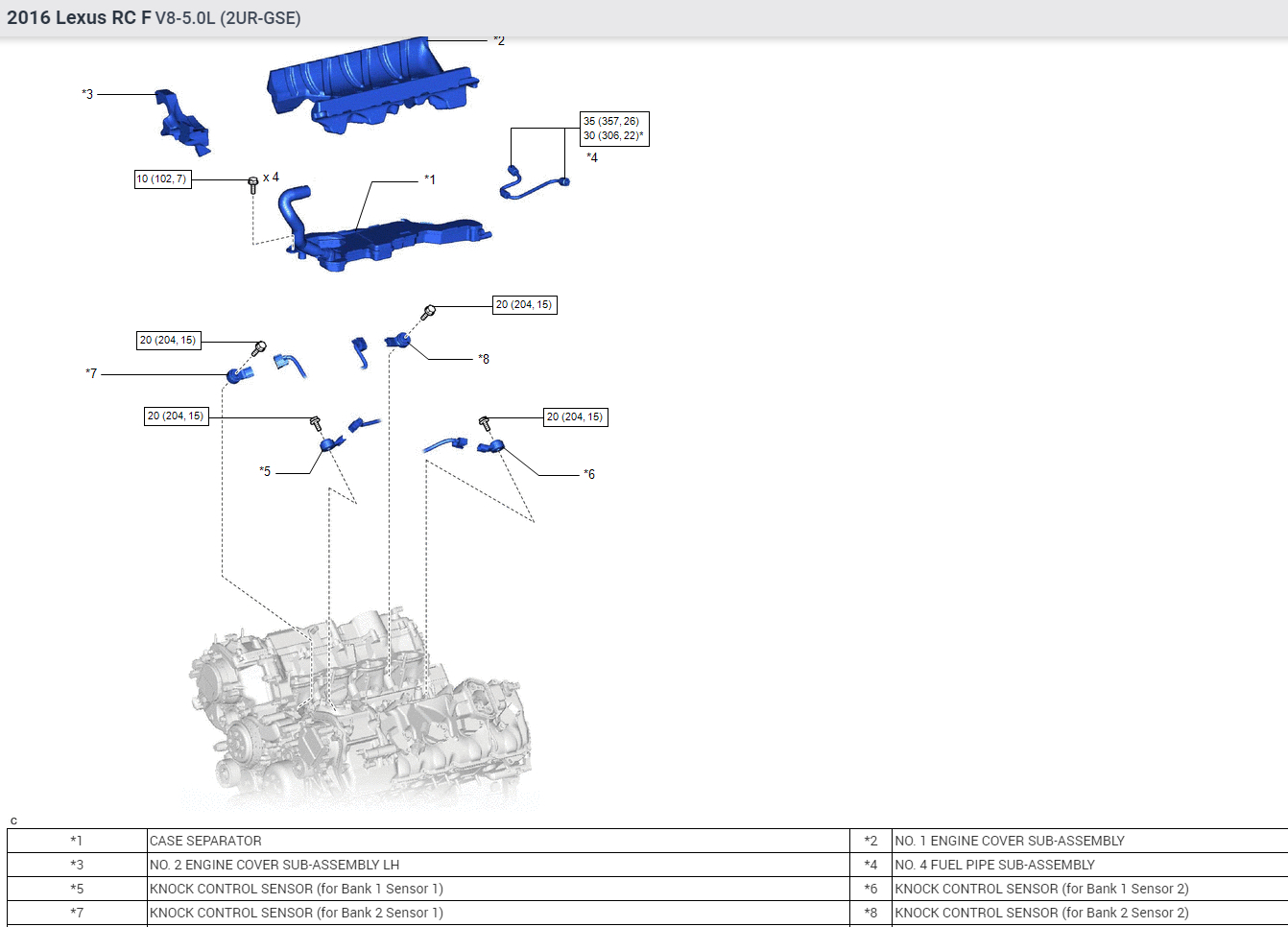Screen dimensions: 1288x927
Task: Select NO. 1 ENGINE COVER SUB-ASSEMBLY table cell
Action: point(1009,842)
